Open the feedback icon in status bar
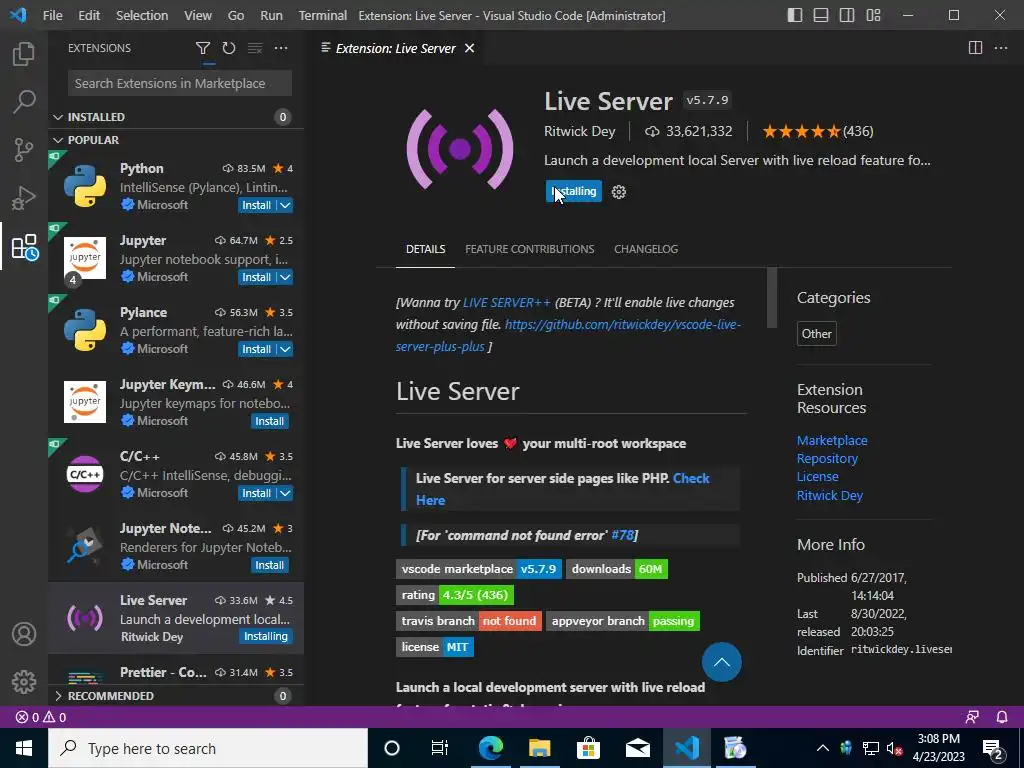Viewport: 1024px width, 768px height. (972, 717)
